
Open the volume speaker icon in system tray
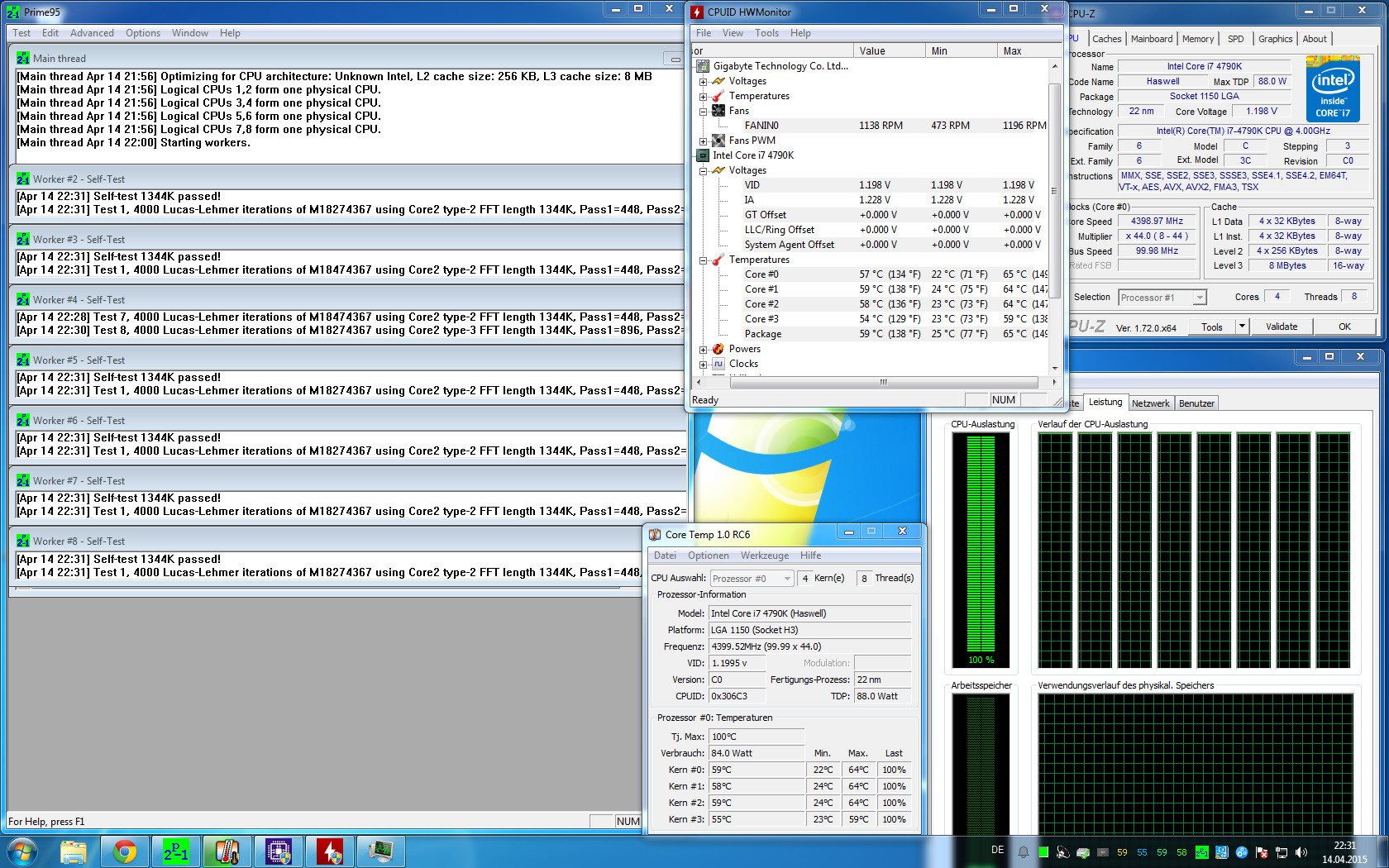1301,852
